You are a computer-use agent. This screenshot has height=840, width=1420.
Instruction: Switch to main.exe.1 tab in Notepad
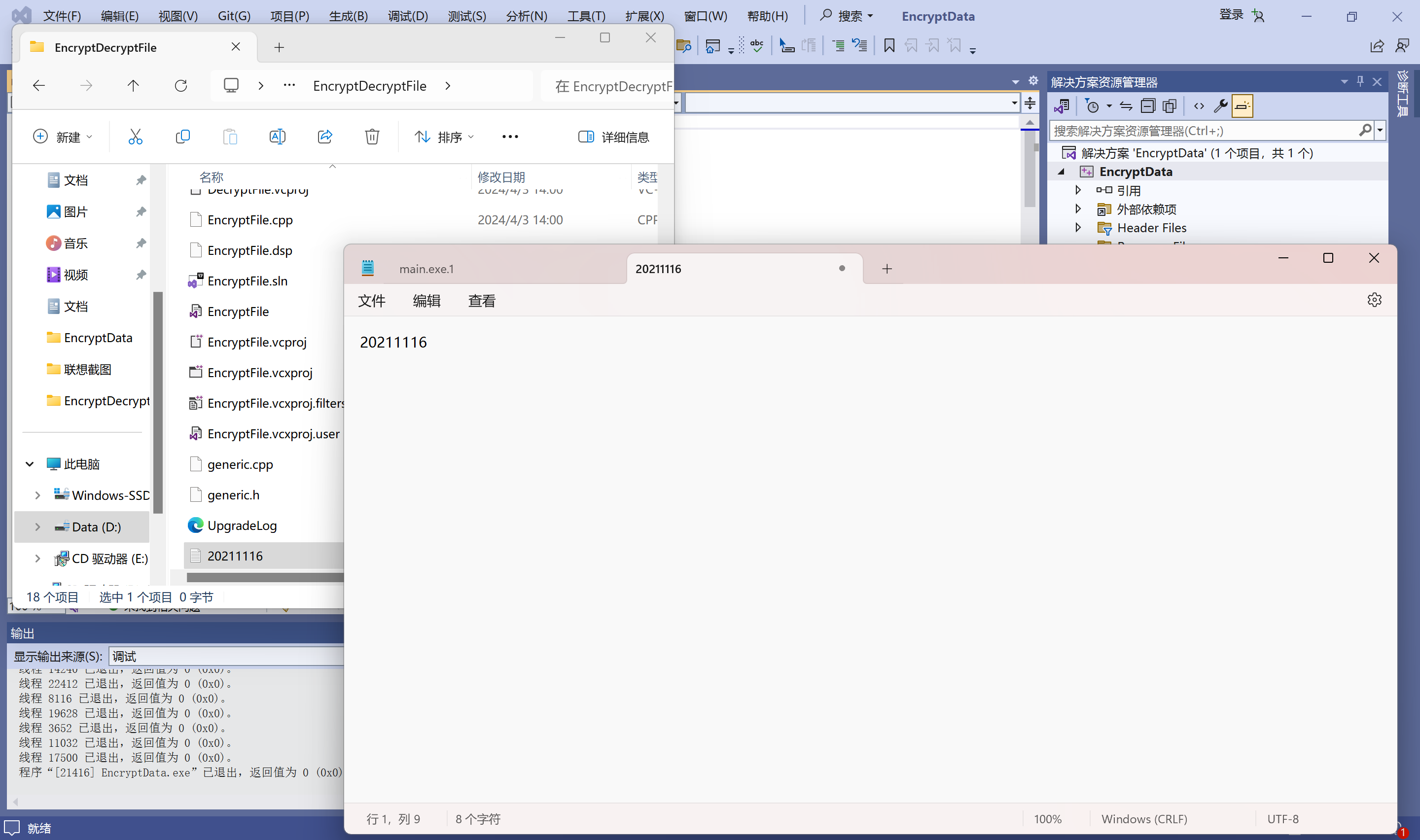pyautogui.click(x=426, y=269)
